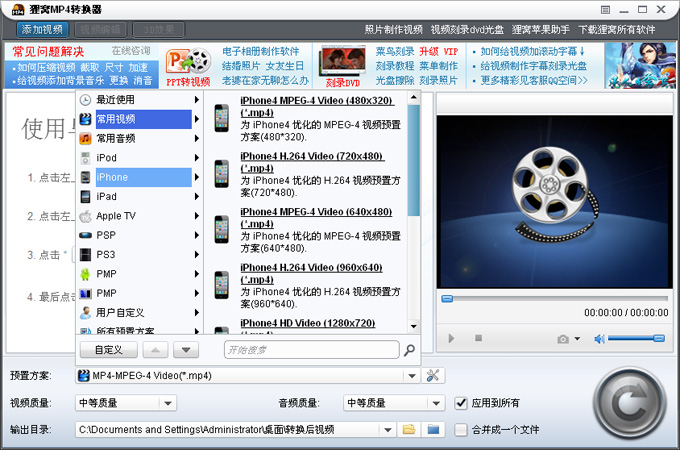Start conversion with the round convert button
Viewport: 680px width, 450px height.
pos(629,404)
